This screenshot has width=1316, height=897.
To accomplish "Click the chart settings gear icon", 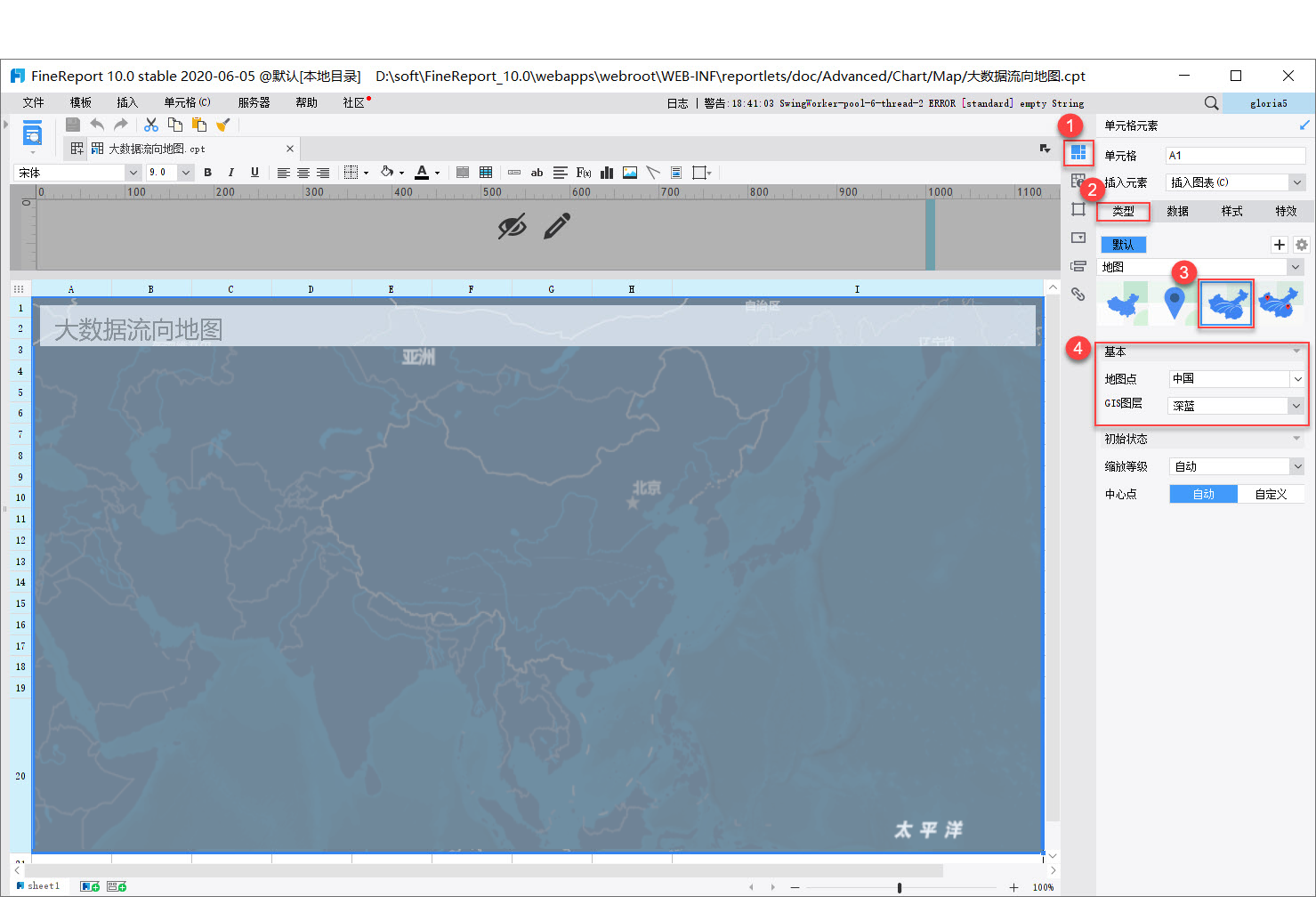I will [x=1302, y=245].
